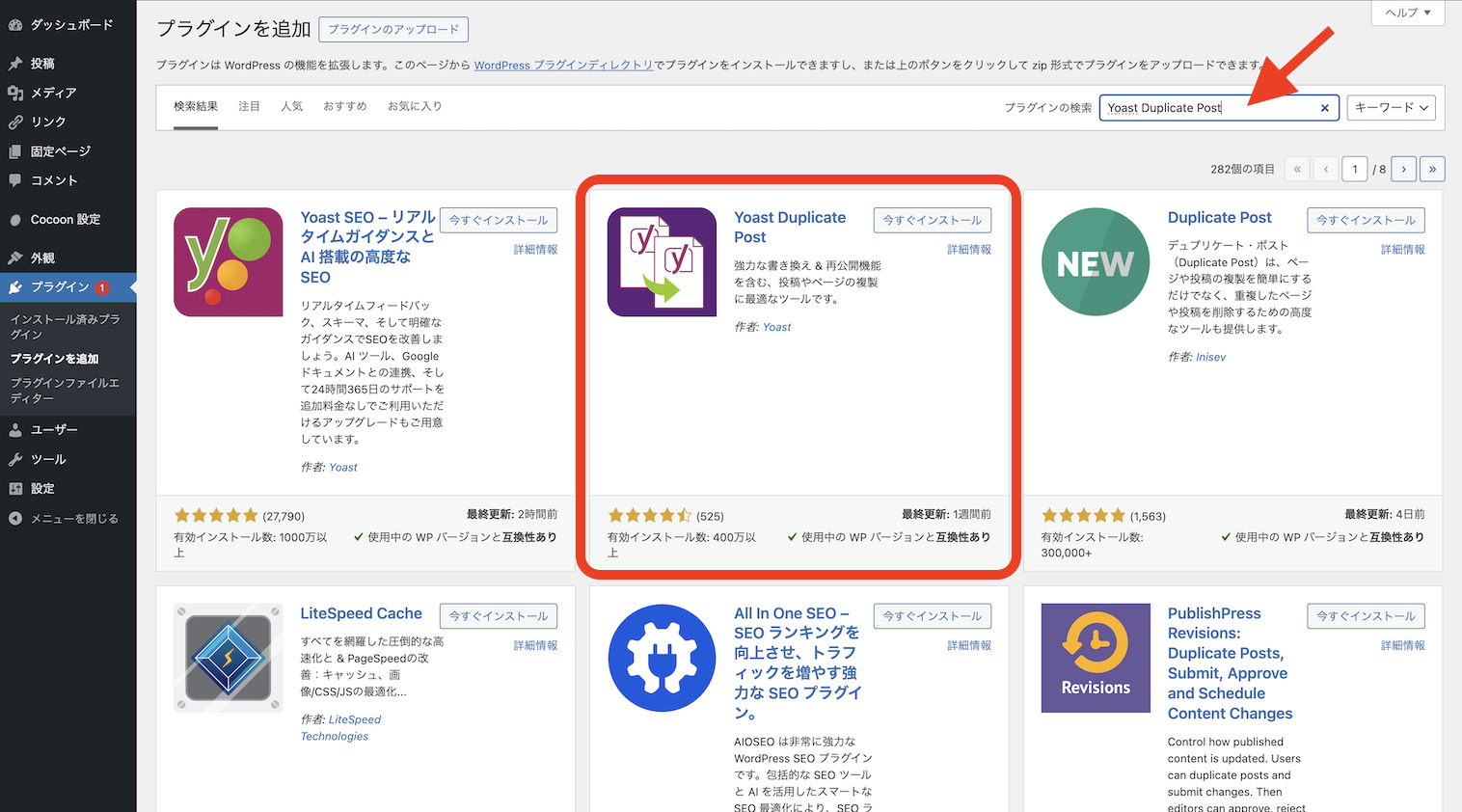Switch to the Popular (人気) tab
Screen dimensions: 1462x812
click(291, 106)
